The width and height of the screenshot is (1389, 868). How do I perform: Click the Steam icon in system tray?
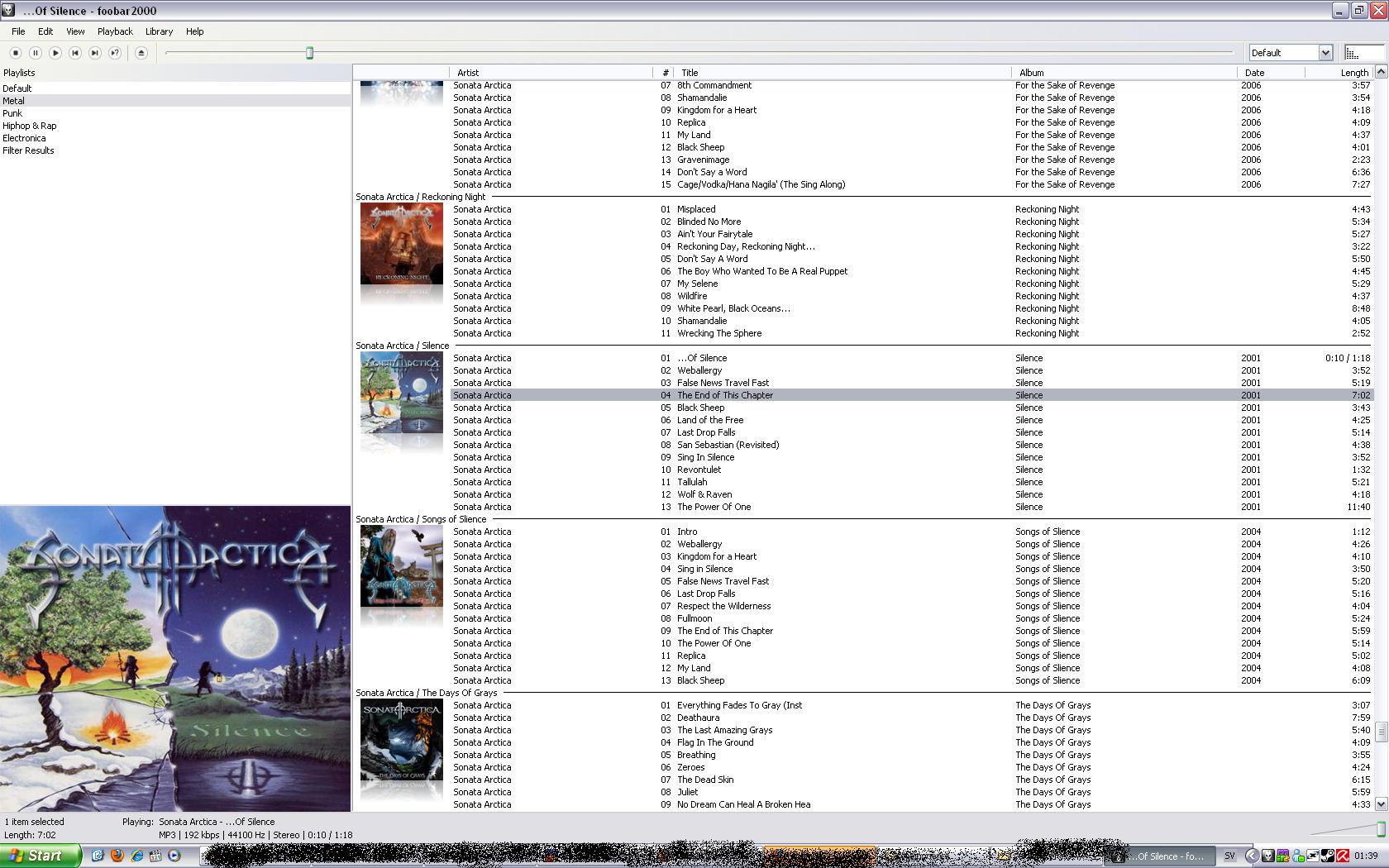coord(1327,856)
